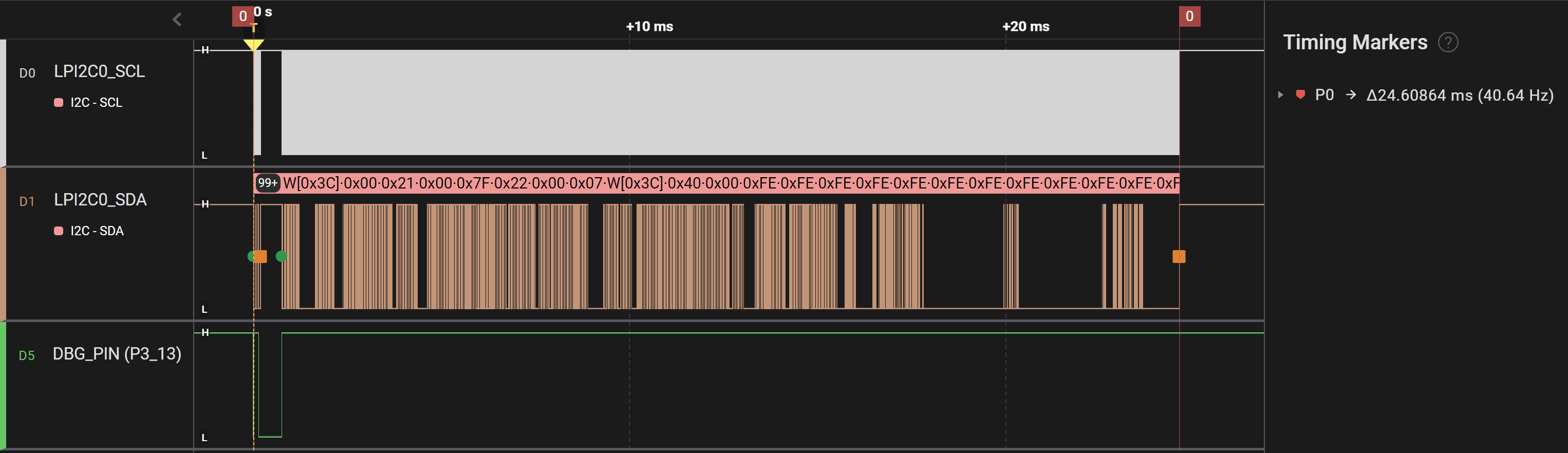Select the DBG_PIN (P3_13) channel label

(x=117, y=354)
